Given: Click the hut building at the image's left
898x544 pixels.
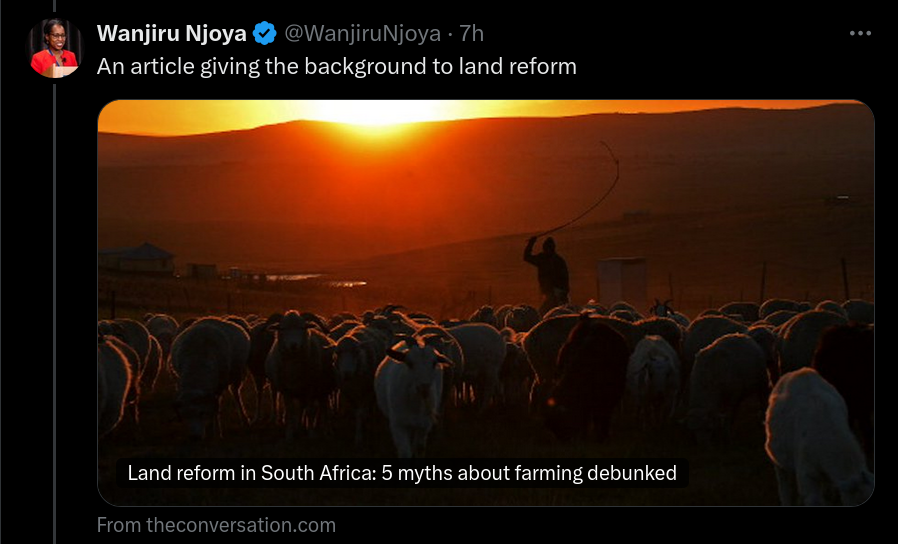Looking at the screenshot, I should (x=137, y=258).
